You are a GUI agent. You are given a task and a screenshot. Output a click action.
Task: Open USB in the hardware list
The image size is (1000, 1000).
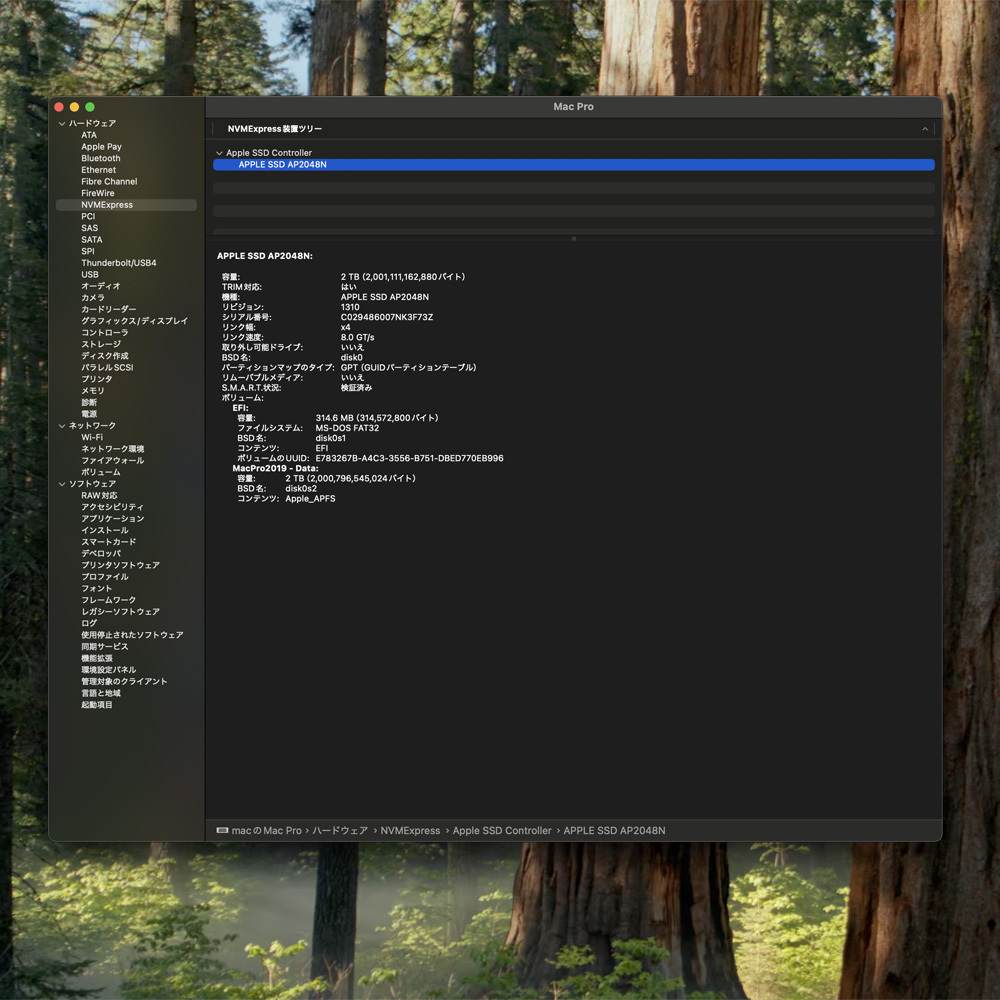[89, 274]
